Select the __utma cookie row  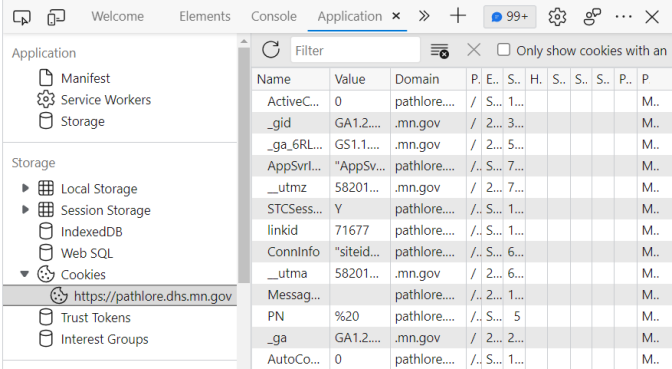click(x=462, y=273)
